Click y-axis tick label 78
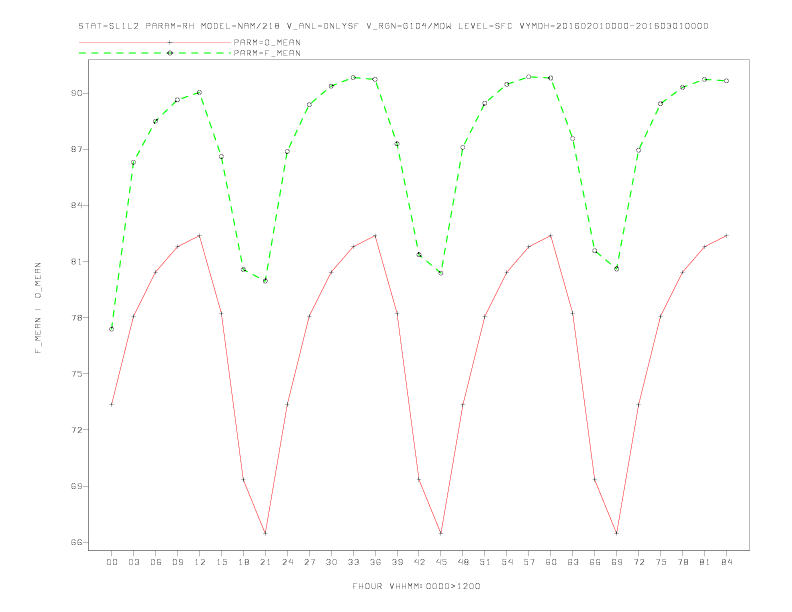This screenshot has height=612, width=792. [76, 318]
